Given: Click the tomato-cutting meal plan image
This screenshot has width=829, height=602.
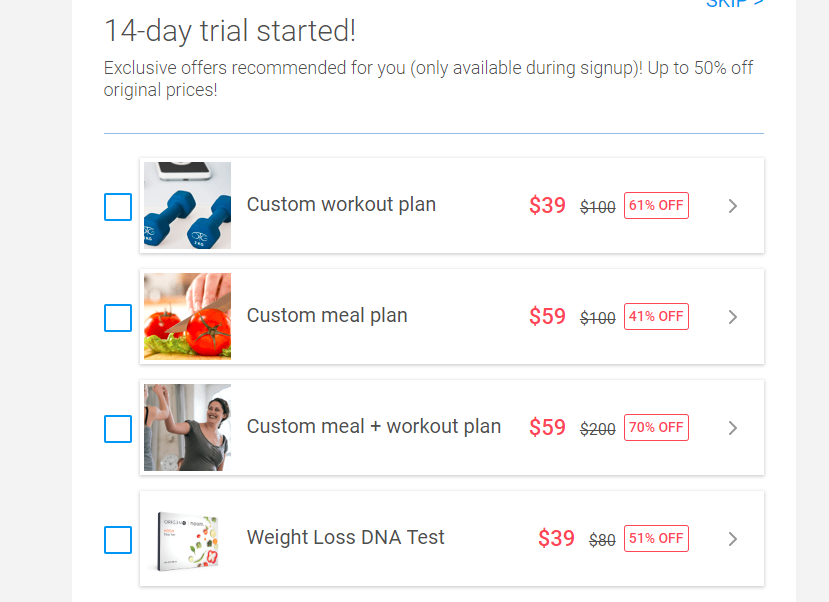Looking at the screenshot, I should (187, 316).
